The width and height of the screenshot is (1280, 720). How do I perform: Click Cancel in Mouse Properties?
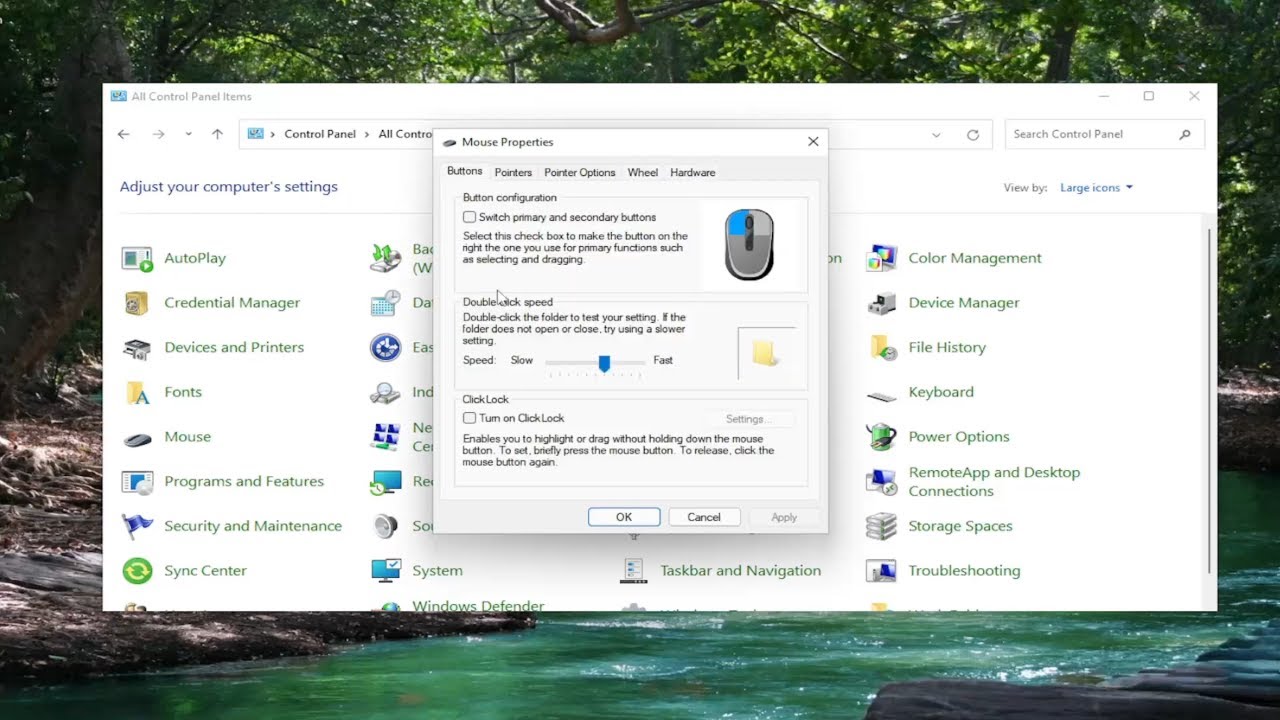[704, 517]
